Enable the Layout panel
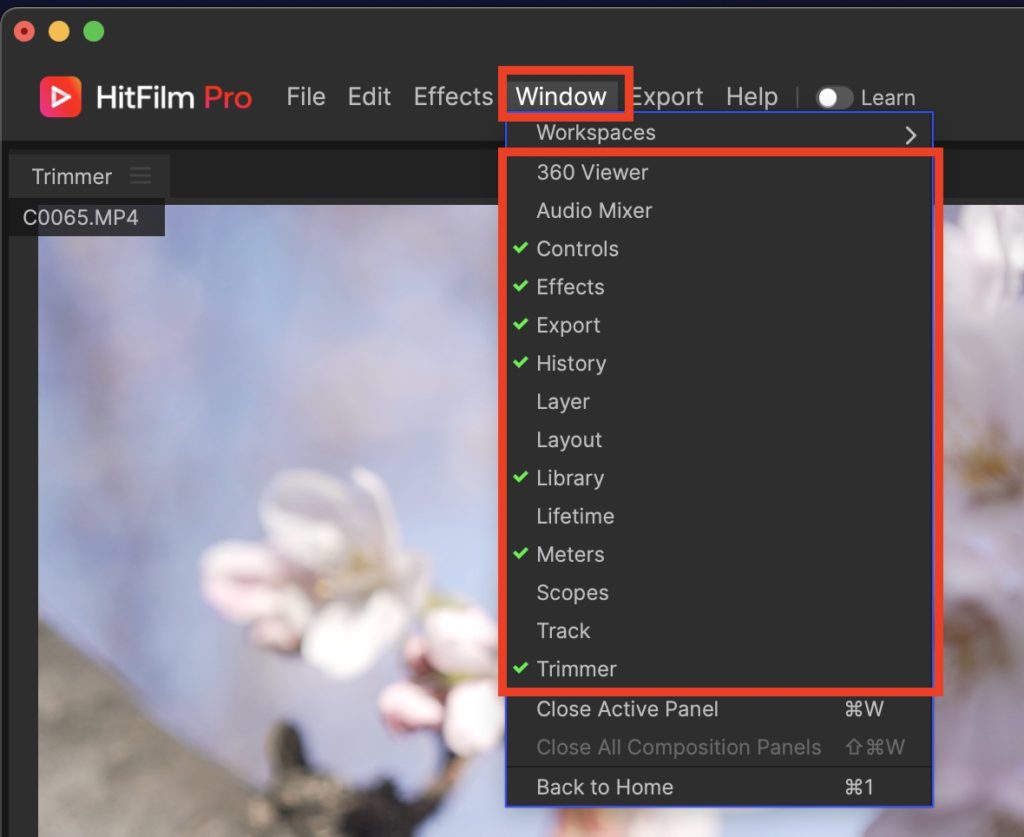The image size is (1024, 837). [719, 439]
